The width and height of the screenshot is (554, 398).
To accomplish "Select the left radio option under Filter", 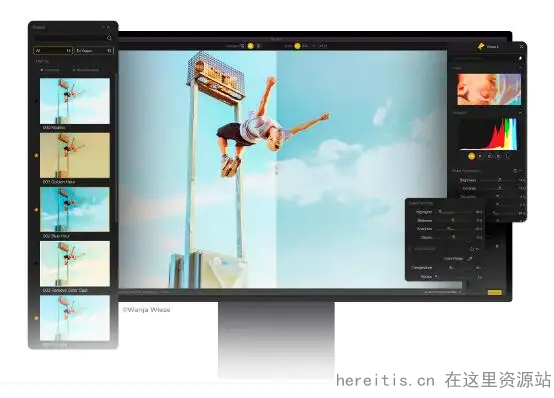I will (x=42, y=70).
